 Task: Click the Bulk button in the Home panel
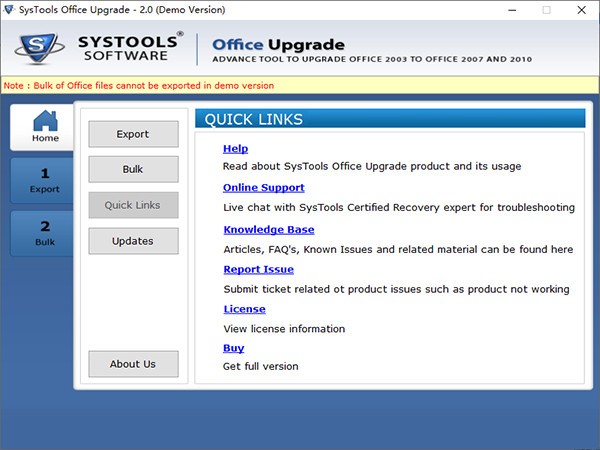[133, 169]
